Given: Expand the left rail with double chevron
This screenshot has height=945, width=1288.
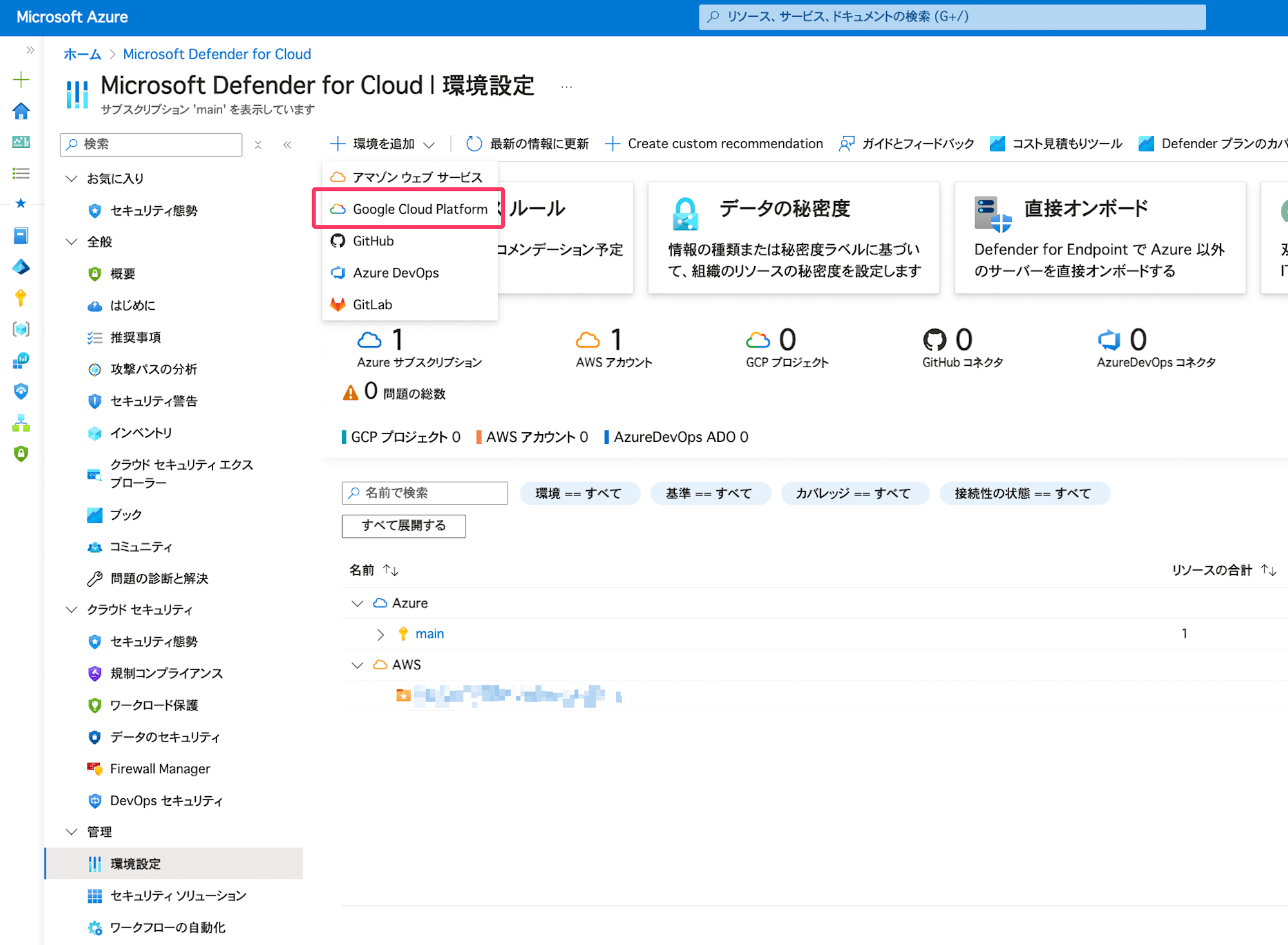Looking at the screenshot, I should pyautogui.click(x=30, y=50).
